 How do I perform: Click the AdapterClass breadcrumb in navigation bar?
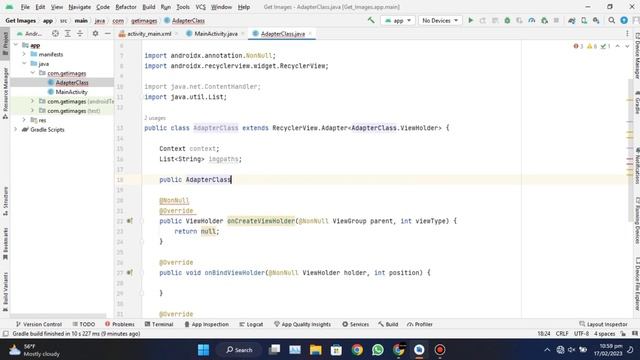tap(184, 20)
